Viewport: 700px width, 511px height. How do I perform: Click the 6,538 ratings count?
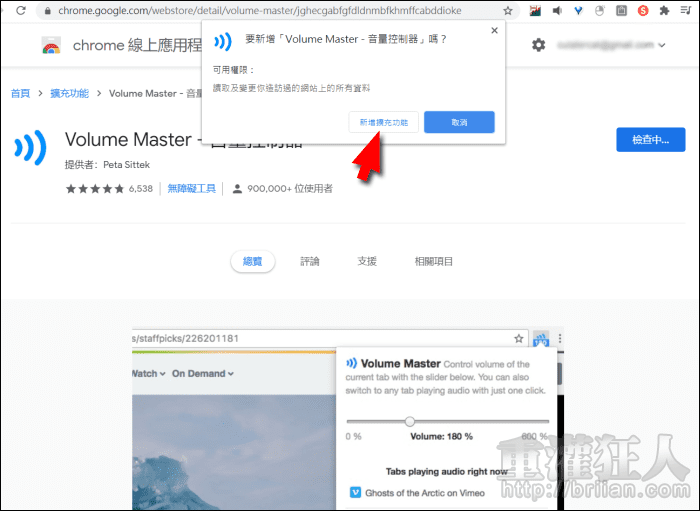141,189
